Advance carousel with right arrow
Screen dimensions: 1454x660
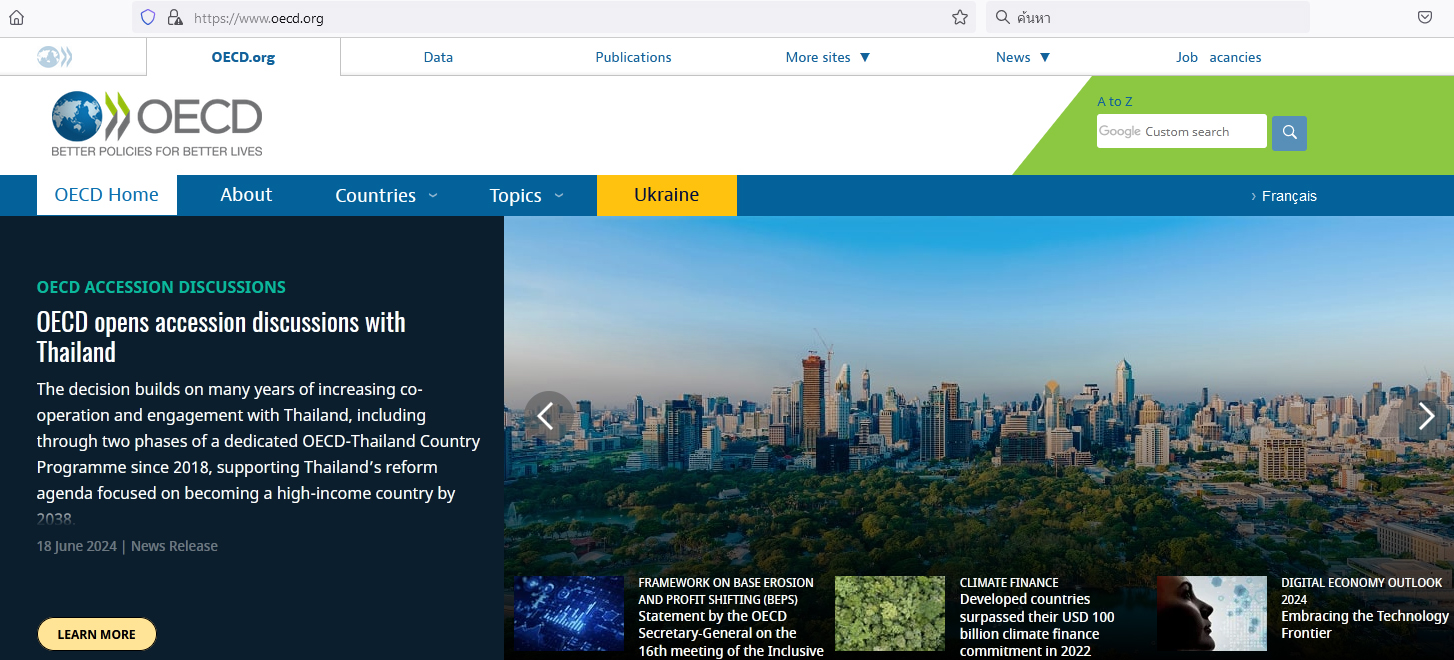(x=1427, y=415)
